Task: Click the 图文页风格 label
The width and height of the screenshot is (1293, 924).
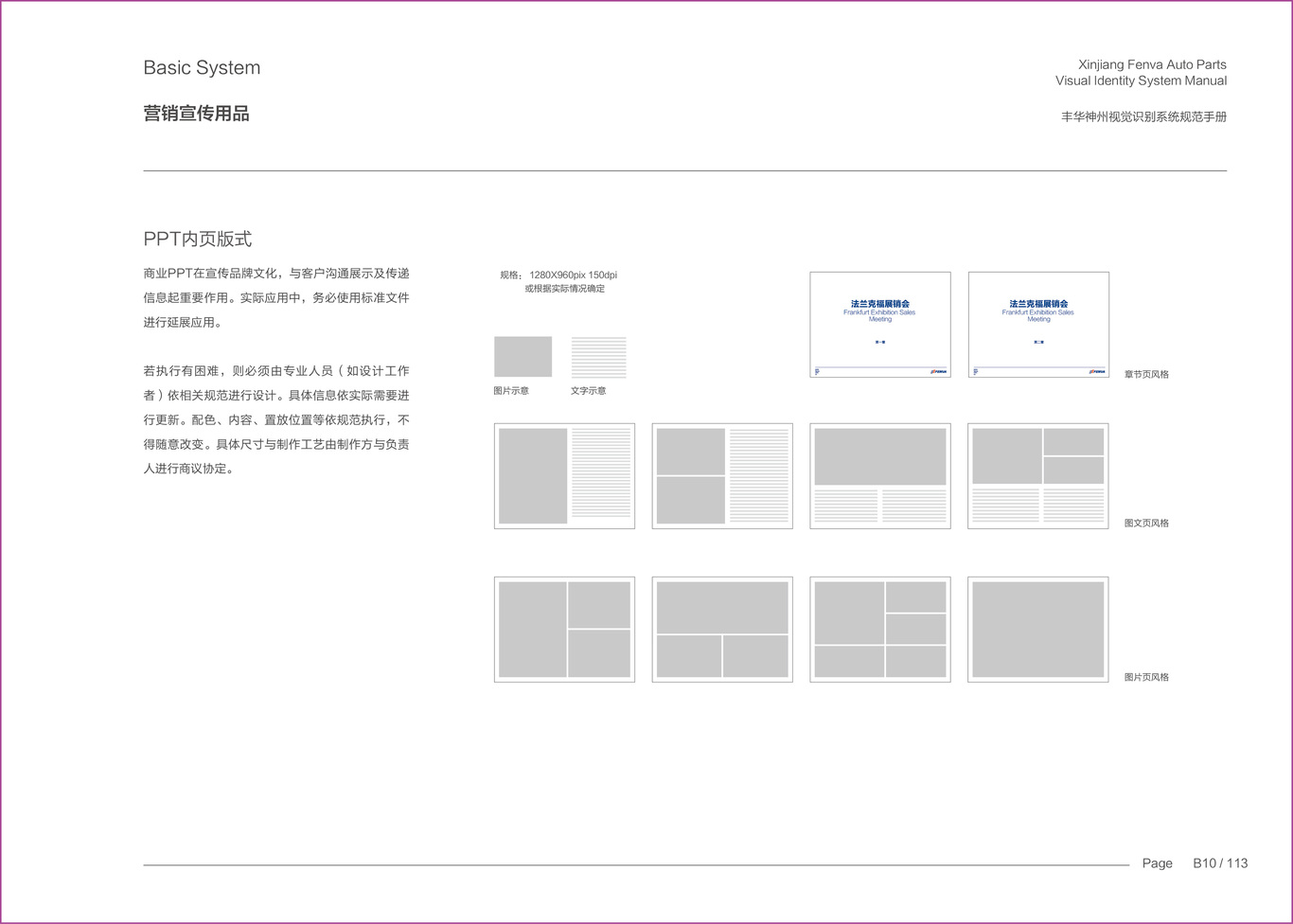Action: click(1146, 523)
